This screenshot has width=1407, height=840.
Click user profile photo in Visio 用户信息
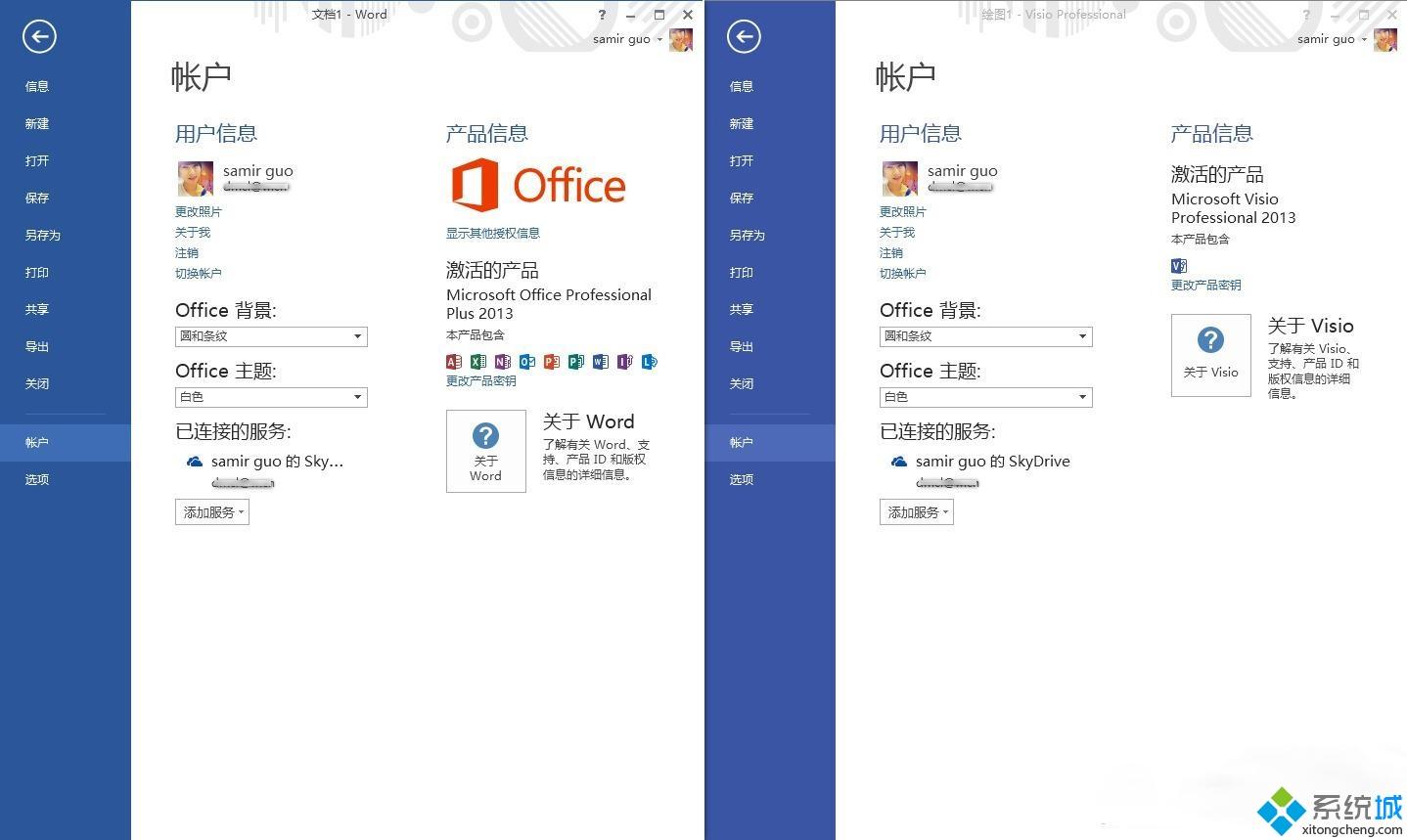(900, 179)
